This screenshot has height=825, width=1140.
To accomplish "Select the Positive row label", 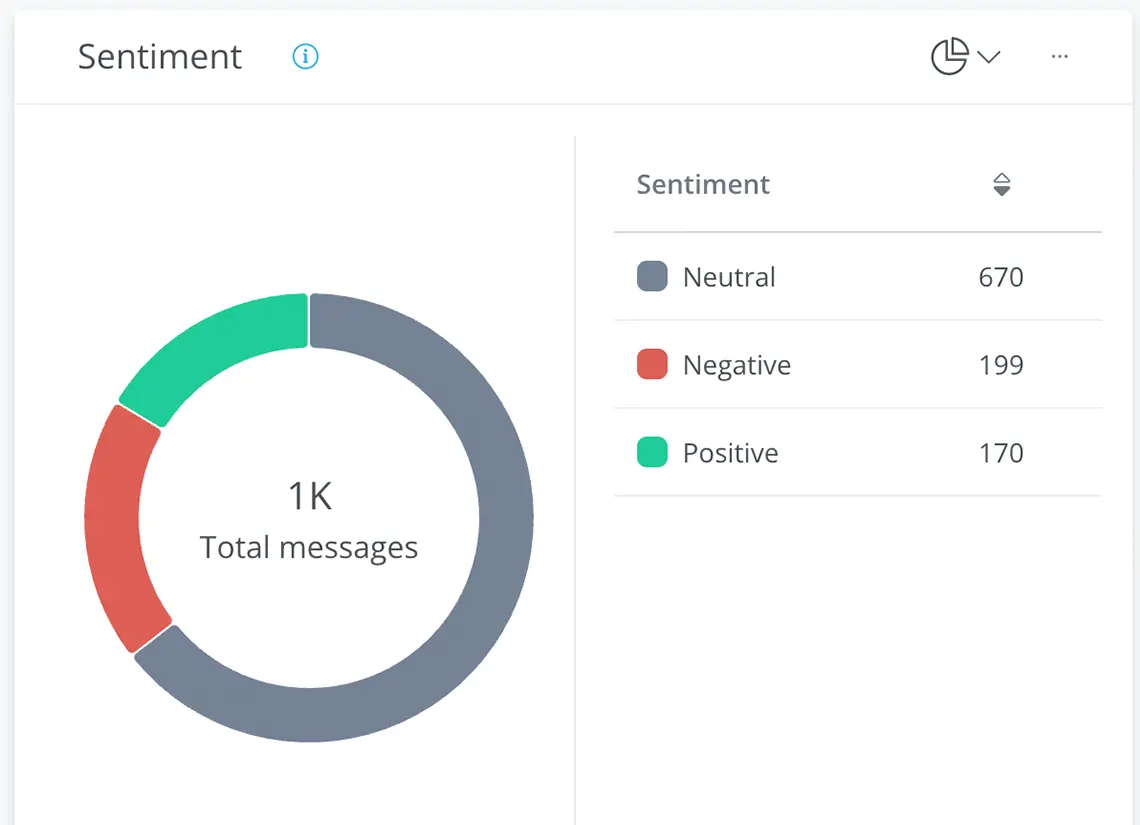I will pyautogui.click(x=731, y=453).
